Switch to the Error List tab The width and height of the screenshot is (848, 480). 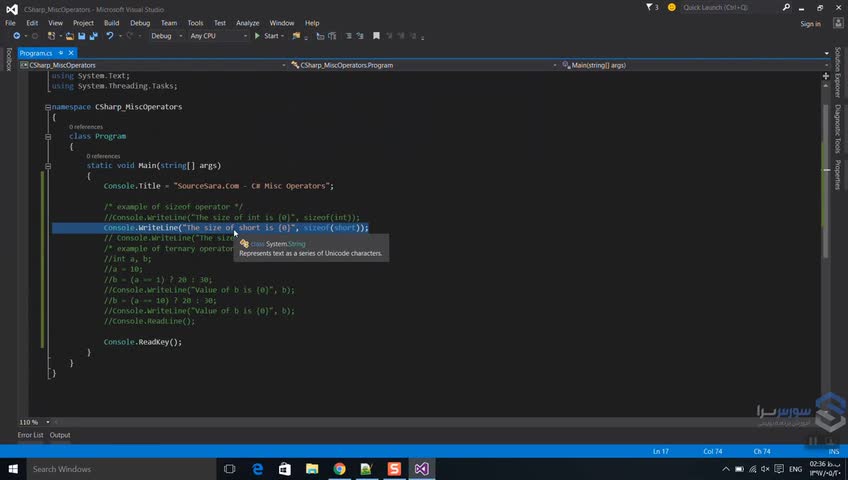pyautogui.click(x=30, y=435)
